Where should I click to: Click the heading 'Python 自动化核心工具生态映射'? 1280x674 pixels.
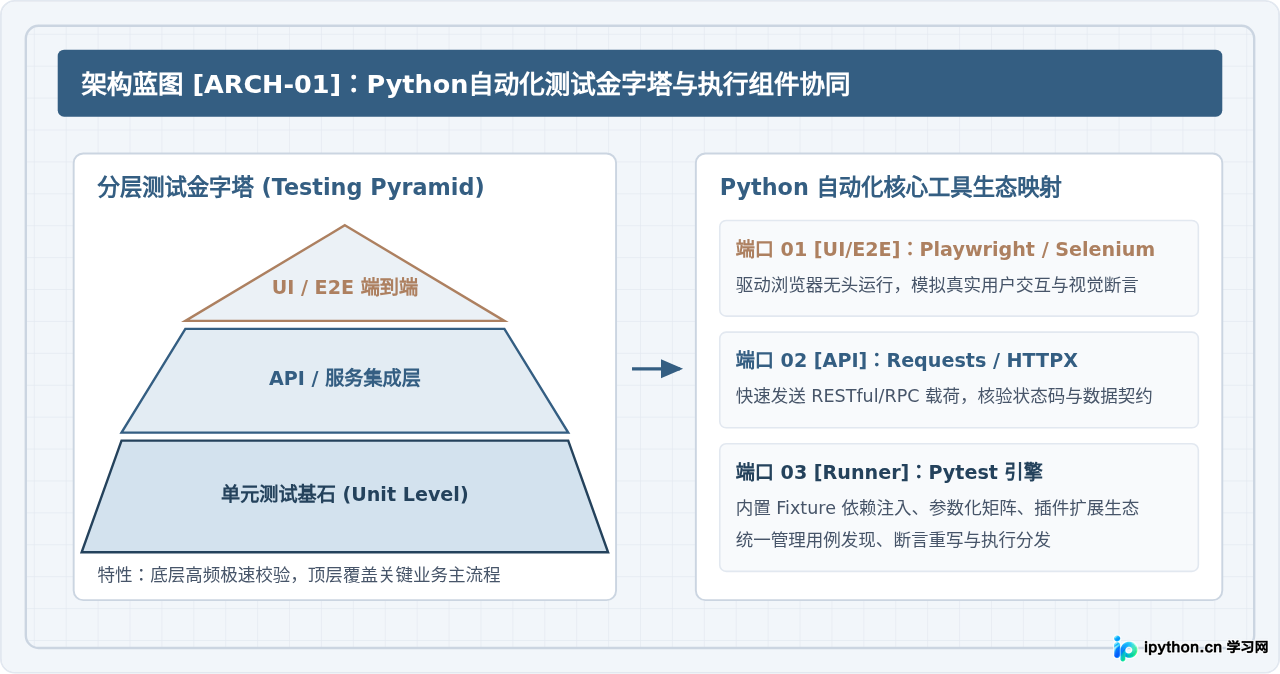tap(891, 187)
